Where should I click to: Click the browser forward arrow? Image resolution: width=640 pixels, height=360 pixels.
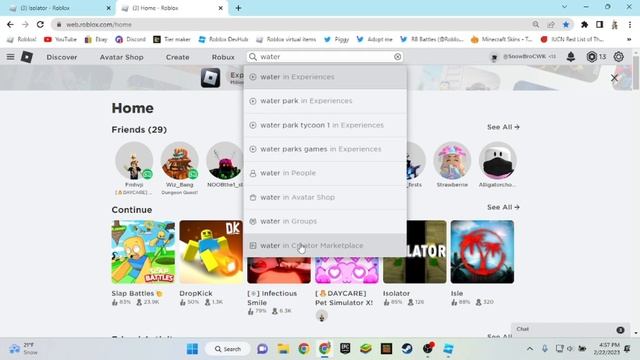(25, 24)
